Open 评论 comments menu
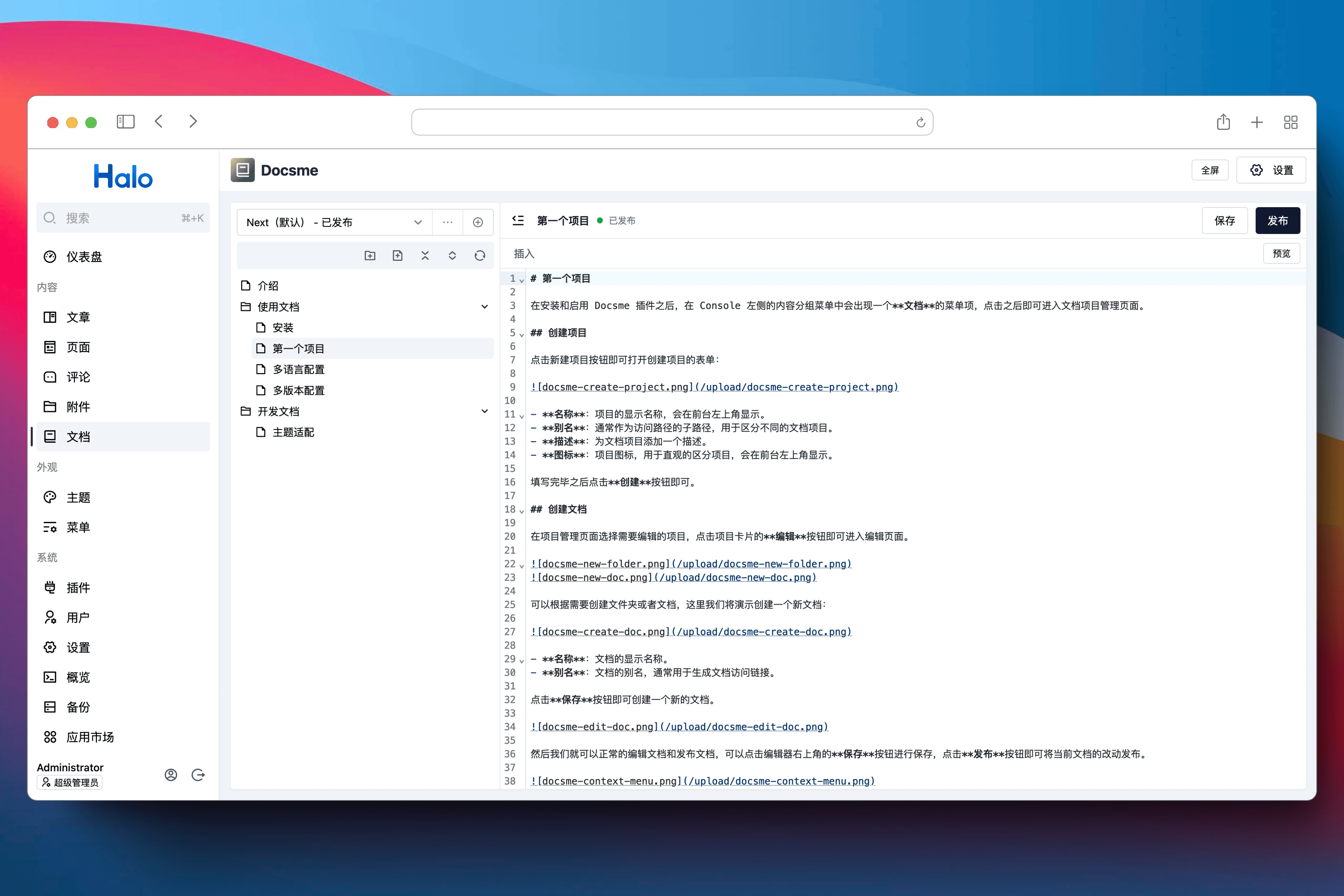 pos(123,377)
